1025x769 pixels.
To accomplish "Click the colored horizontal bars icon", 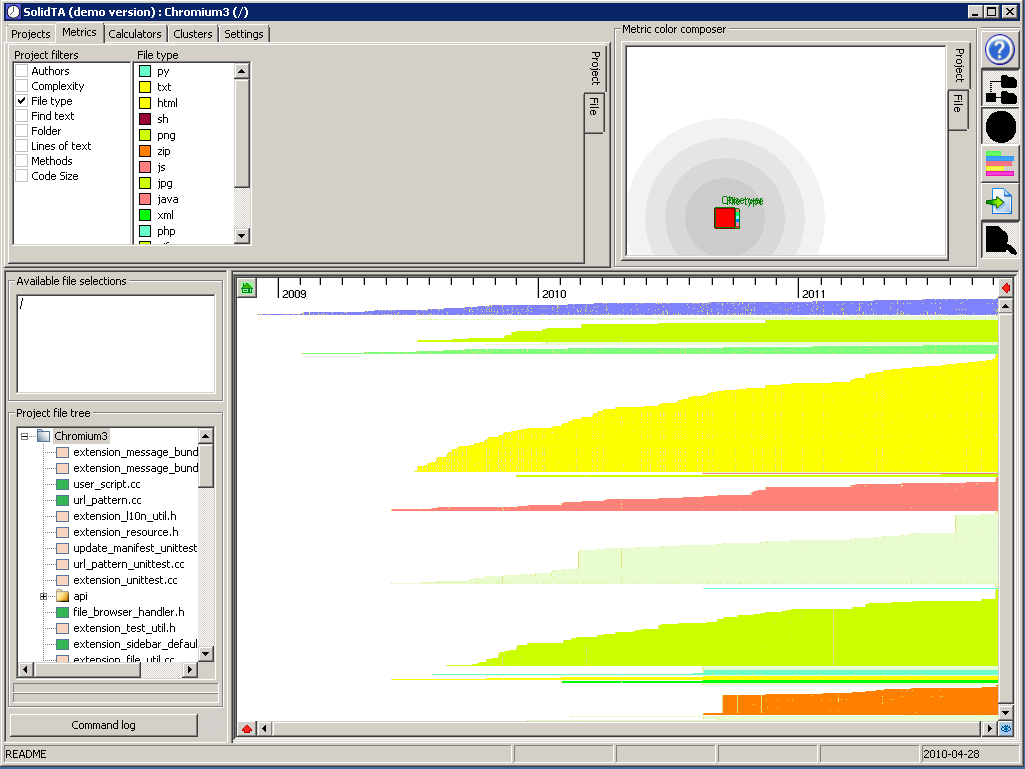I will coord(1001,163).
